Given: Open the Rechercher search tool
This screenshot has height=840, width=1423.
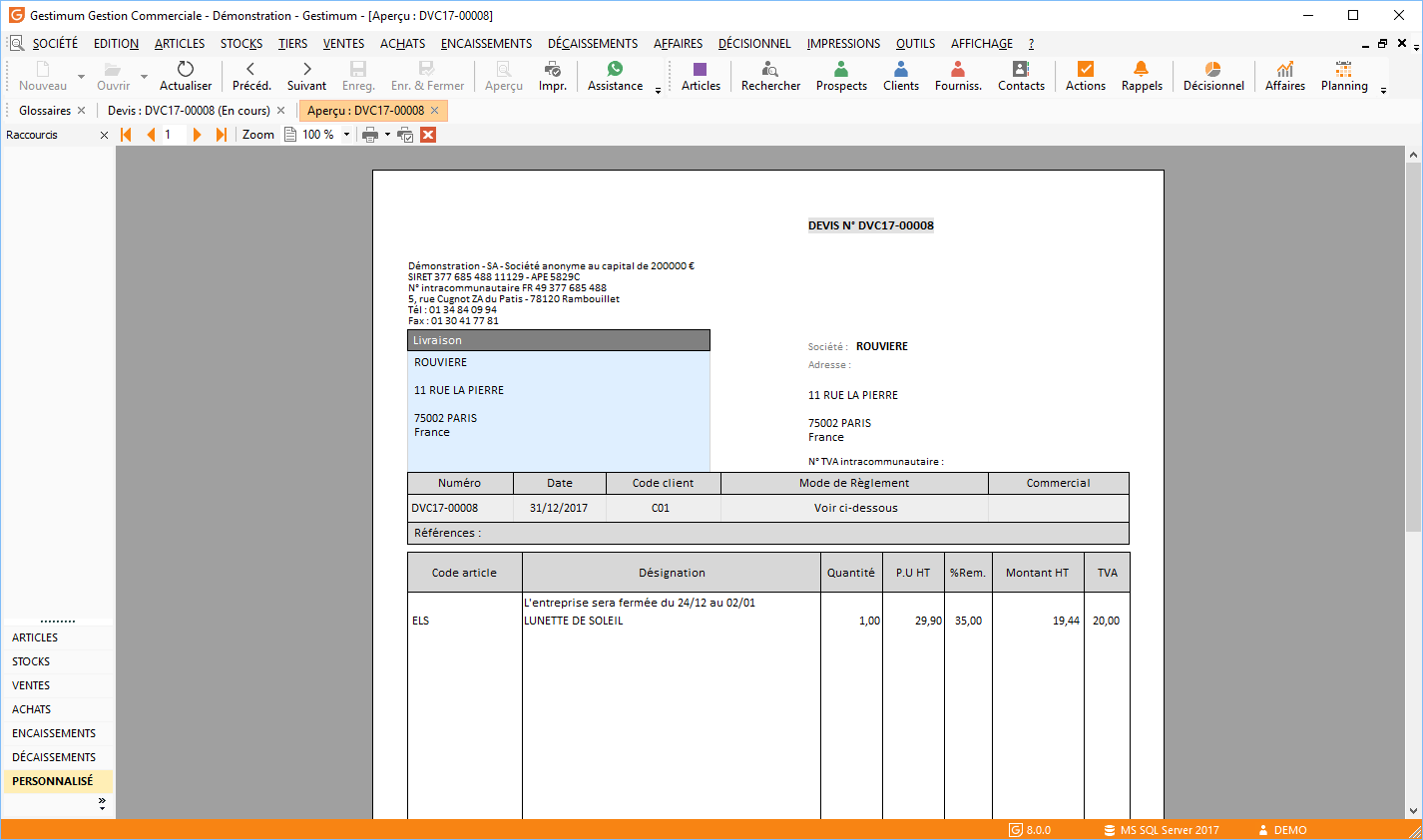Looking at the screenshot, I should [770, 76].
